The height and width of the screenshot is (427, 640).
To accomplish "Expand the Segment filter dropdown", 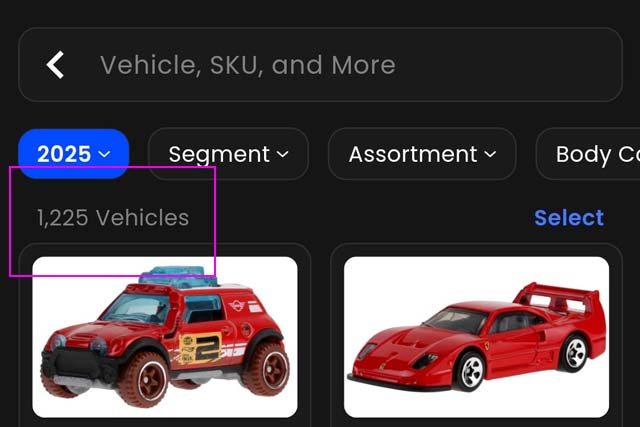I will 229,154.
